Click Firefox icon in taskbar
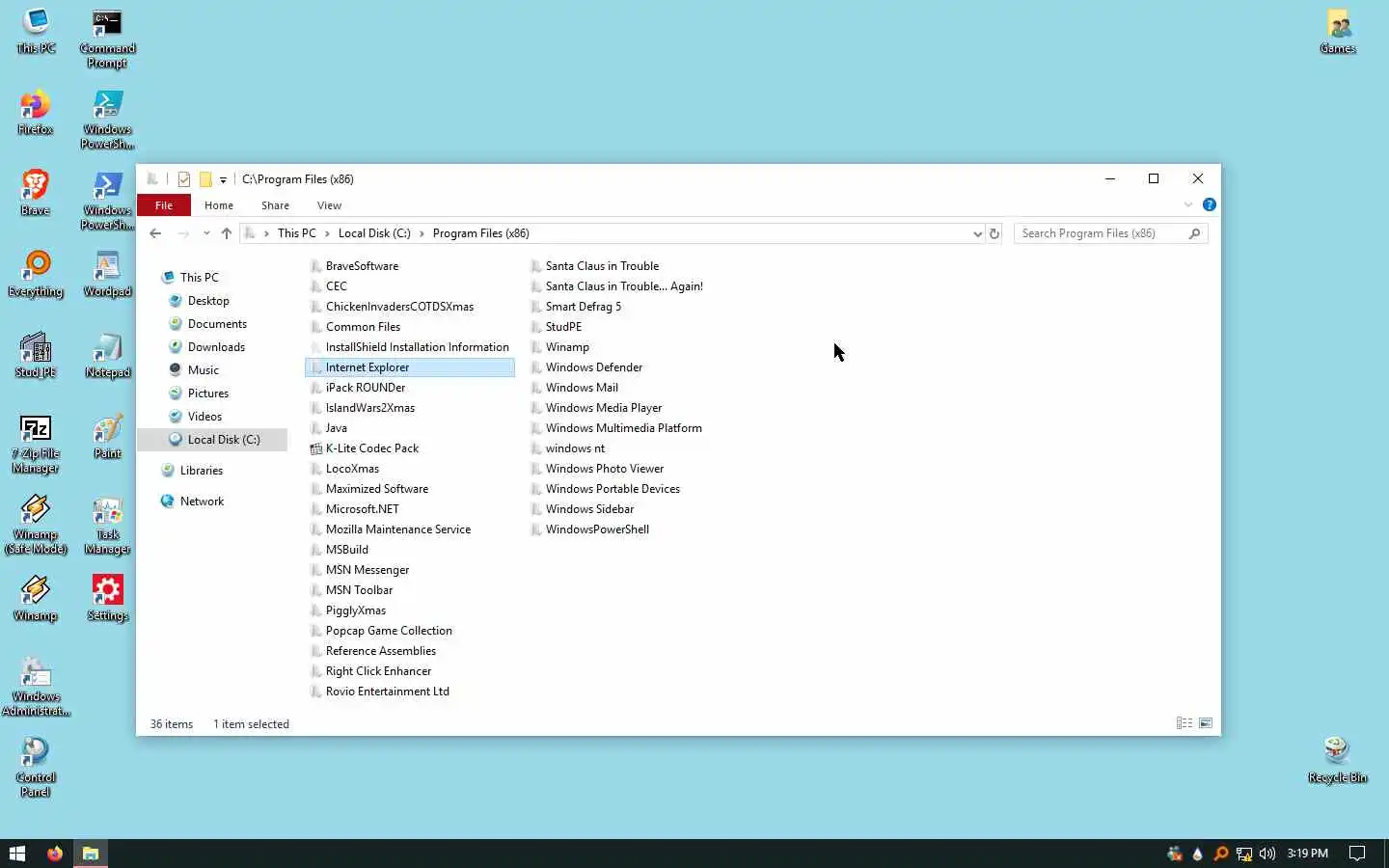This screenshot has width=1389, height=868. point(55,854)
